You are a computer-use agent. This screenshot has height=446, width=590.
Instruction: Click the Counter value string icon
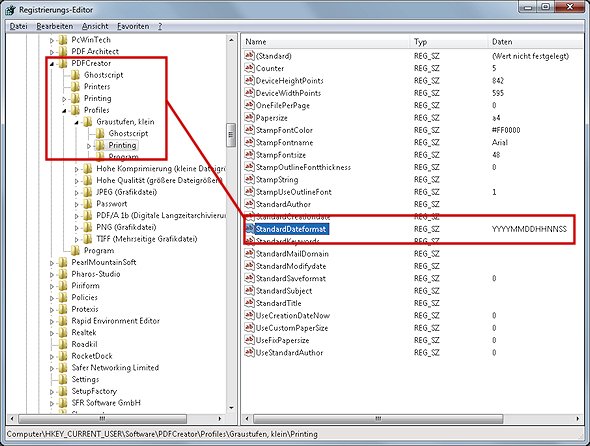(249, 68)
